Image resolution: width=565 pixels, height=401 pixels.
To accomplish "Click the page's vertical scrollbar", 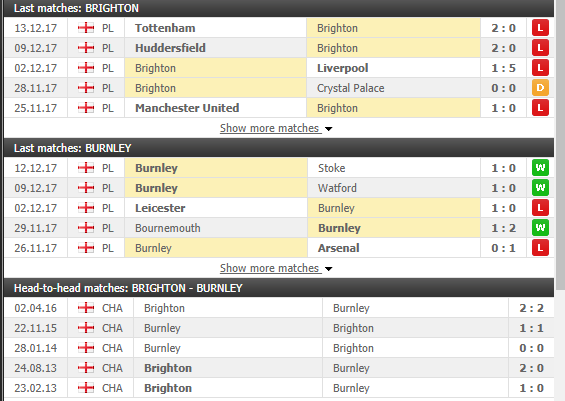I will tap(560, 144).
